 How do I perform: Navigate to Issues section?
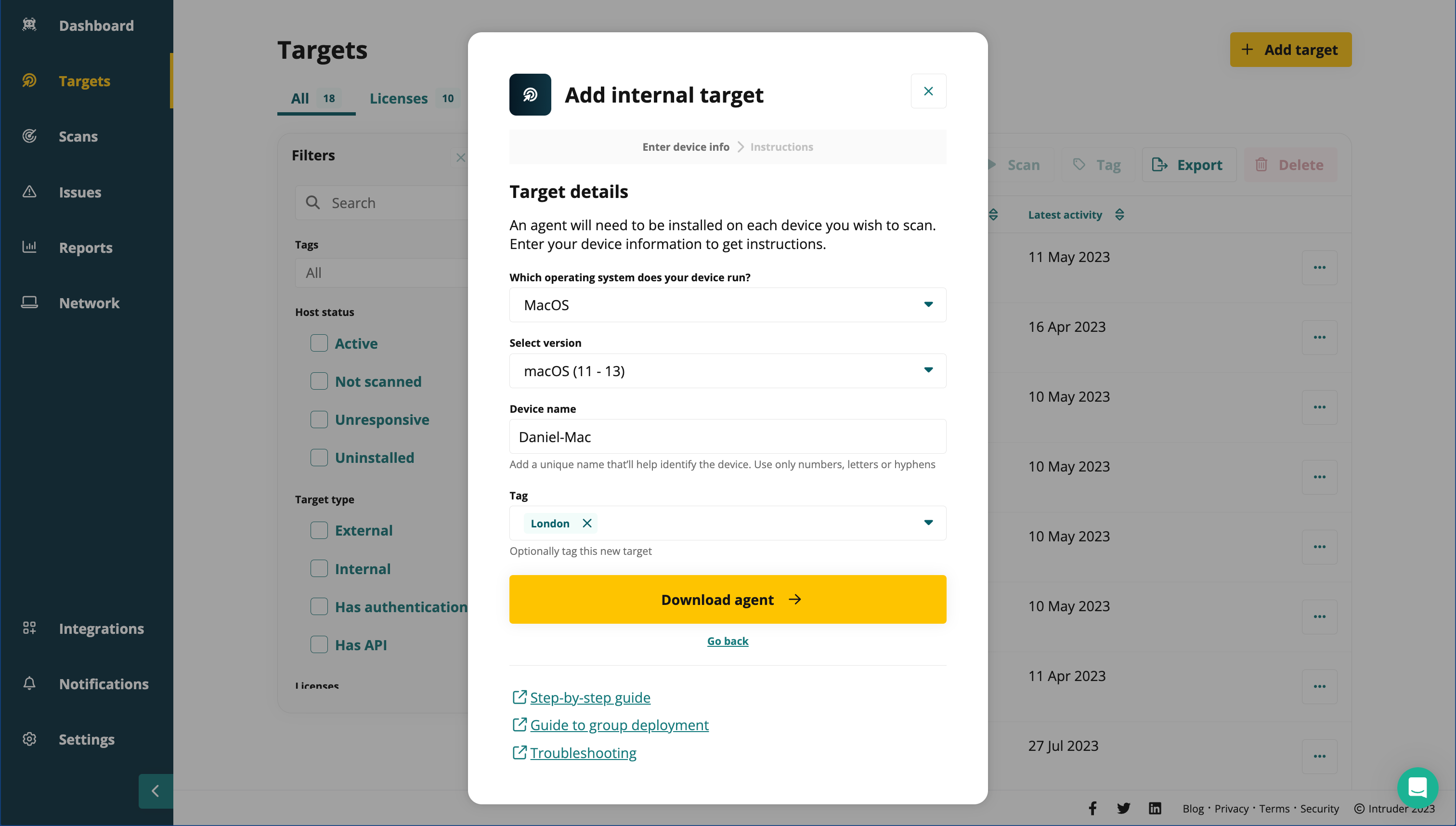coord(80,192)
